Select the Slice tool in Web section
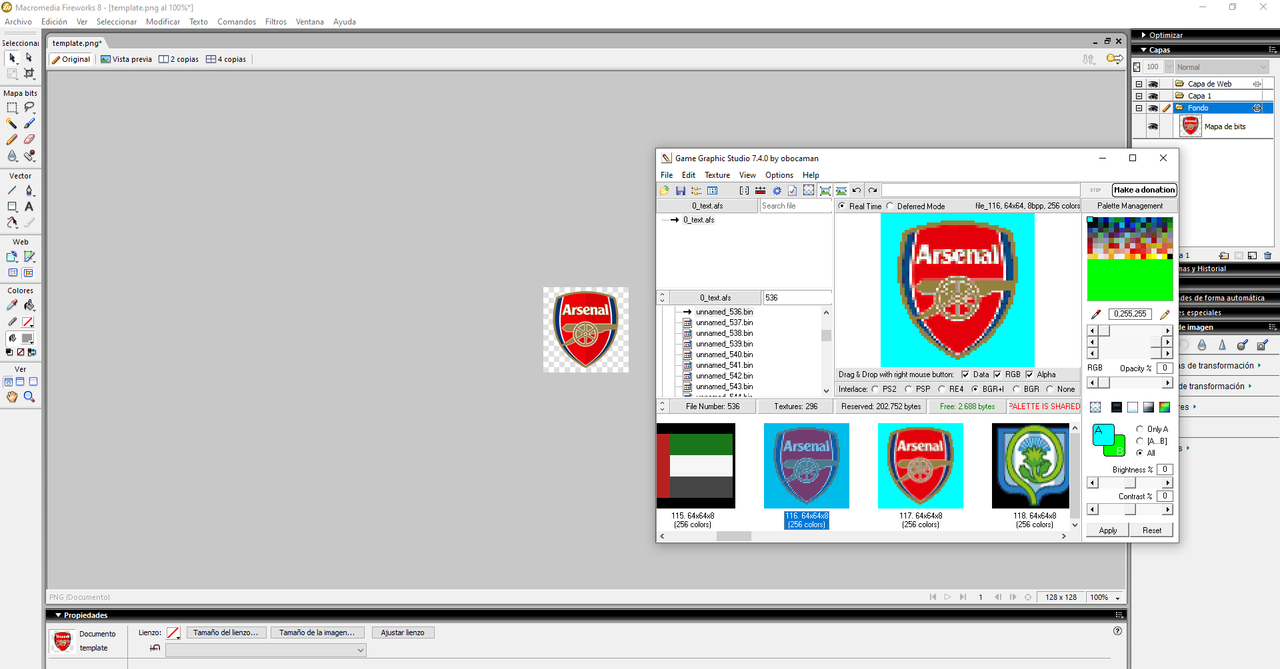1280x669 pixels. (29, 256)
